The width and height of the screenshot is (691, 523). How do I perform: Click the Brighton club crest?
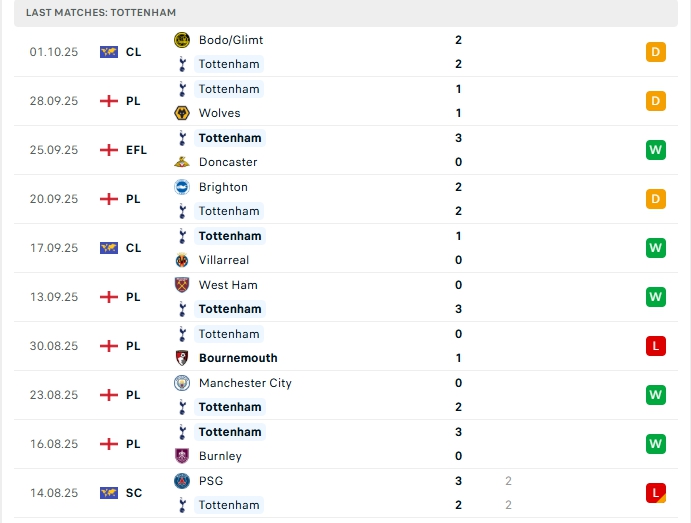[x=182, y=187]
